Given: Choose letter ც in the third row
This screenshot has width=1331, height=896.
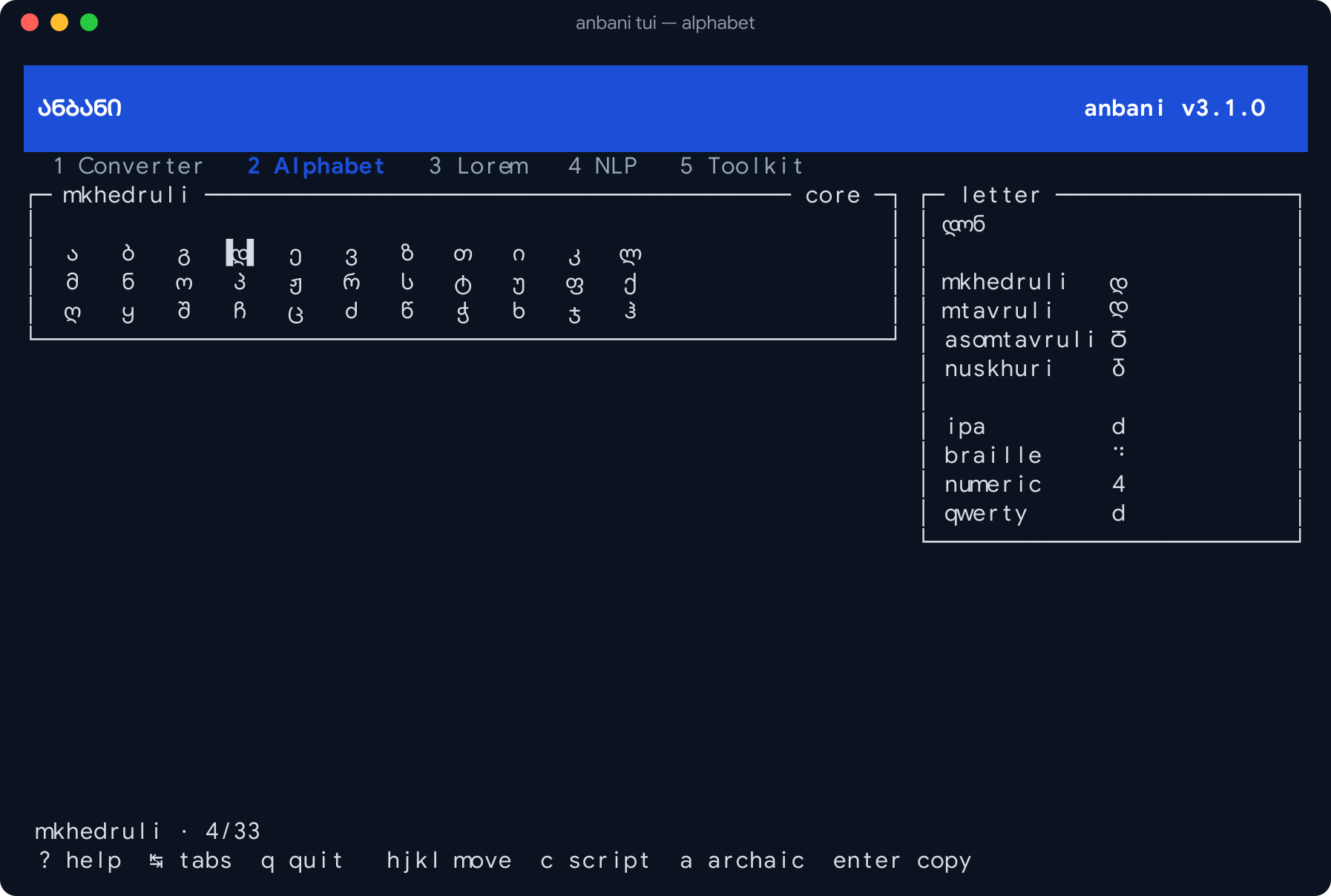Looking at the screenshot, I should tap(295, 314).
